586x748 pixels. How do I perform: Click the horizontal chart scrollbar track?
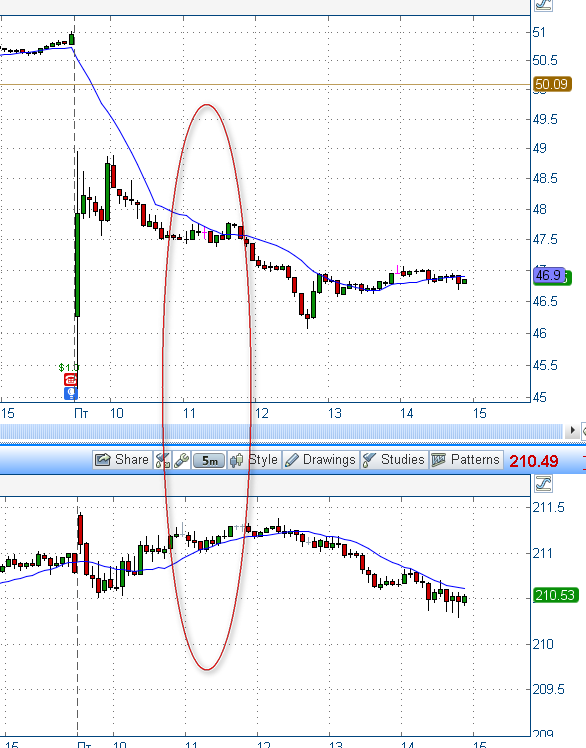[282, 431]
